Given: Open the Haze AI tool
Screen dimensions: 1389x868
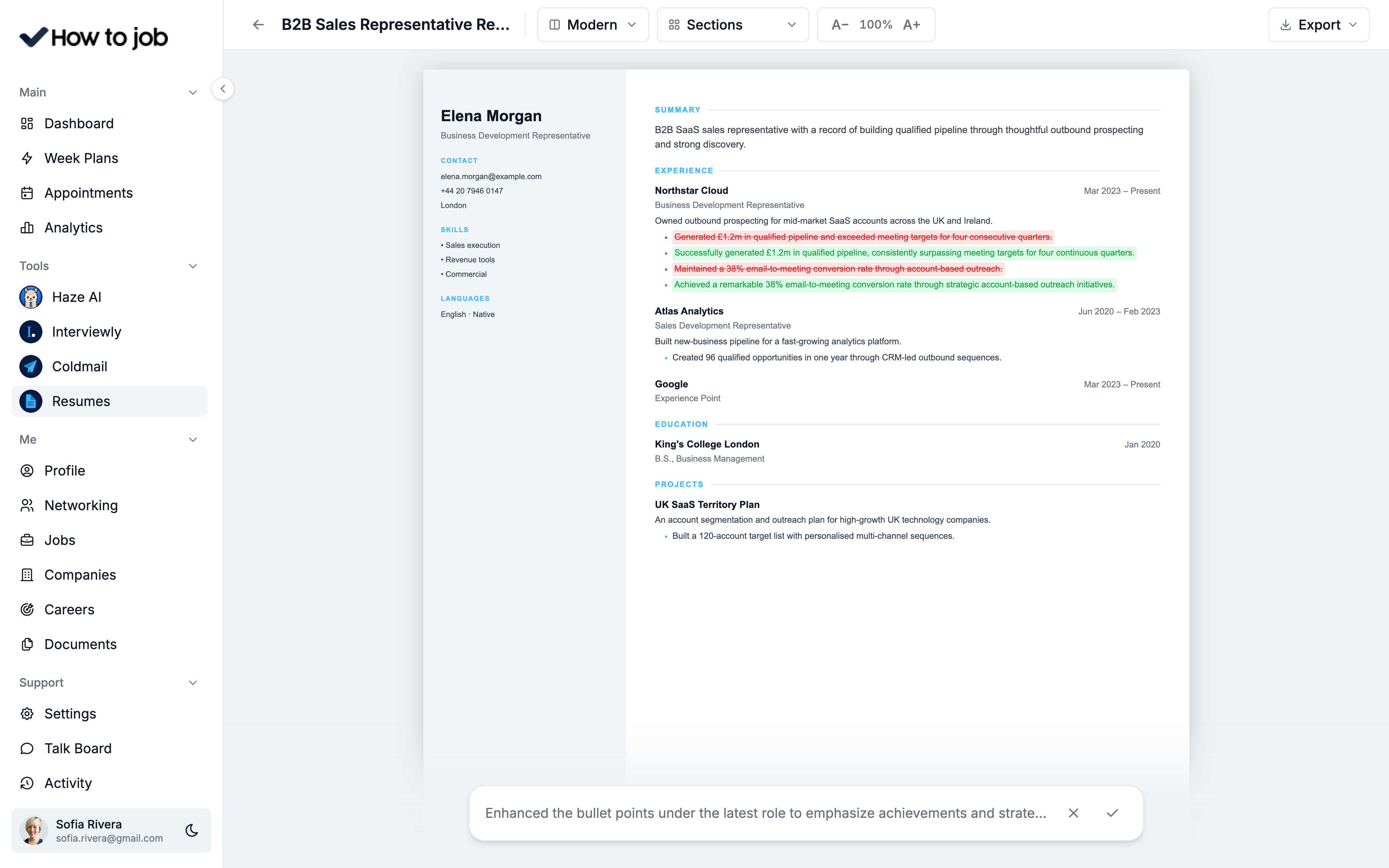Looking at the screenshot, I should coord(109,297).
